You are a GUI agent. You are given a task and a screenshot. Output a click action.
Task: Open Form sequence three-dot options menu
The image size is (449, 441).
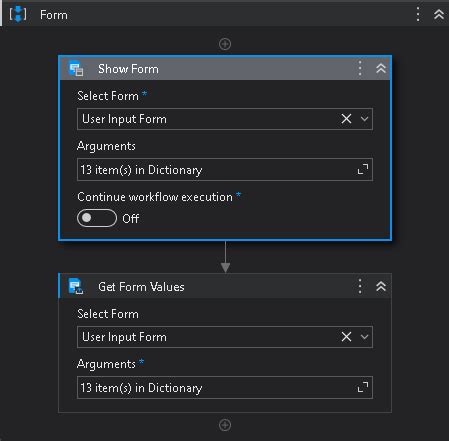tap(418, 14)
